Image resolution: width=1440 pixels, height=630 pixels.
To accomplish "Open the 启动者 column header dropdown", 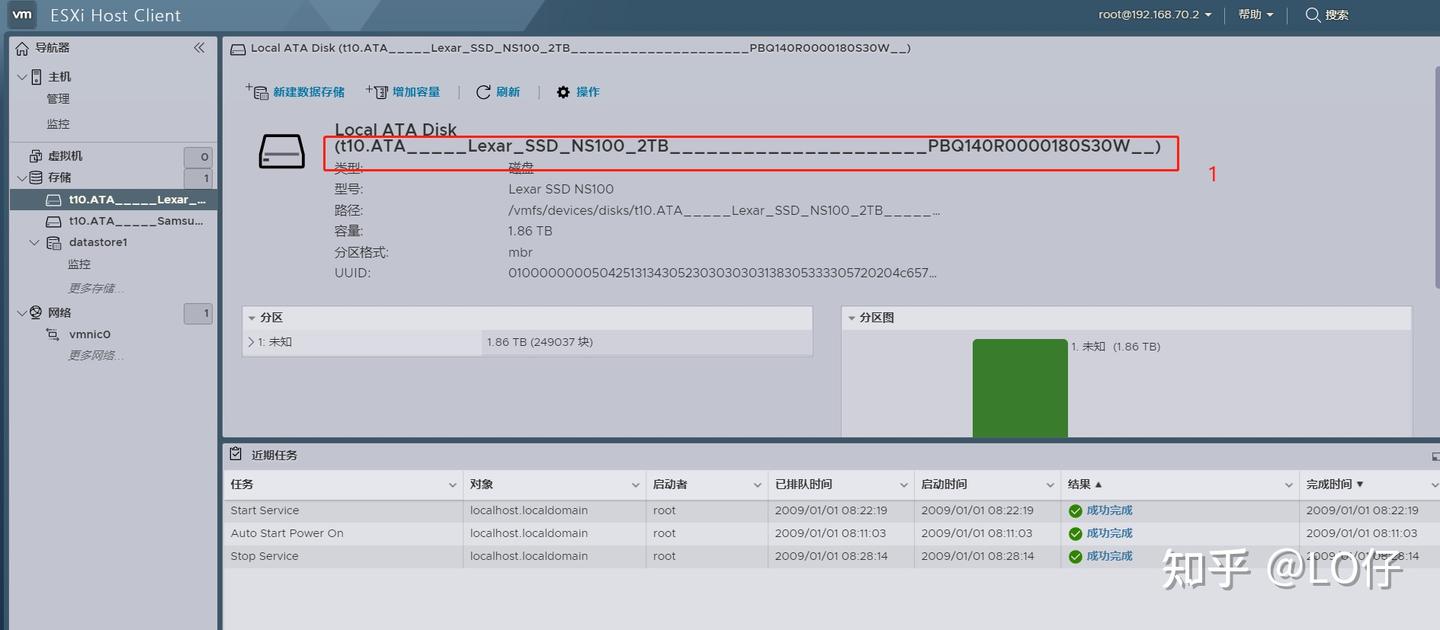I will (757, 485).
